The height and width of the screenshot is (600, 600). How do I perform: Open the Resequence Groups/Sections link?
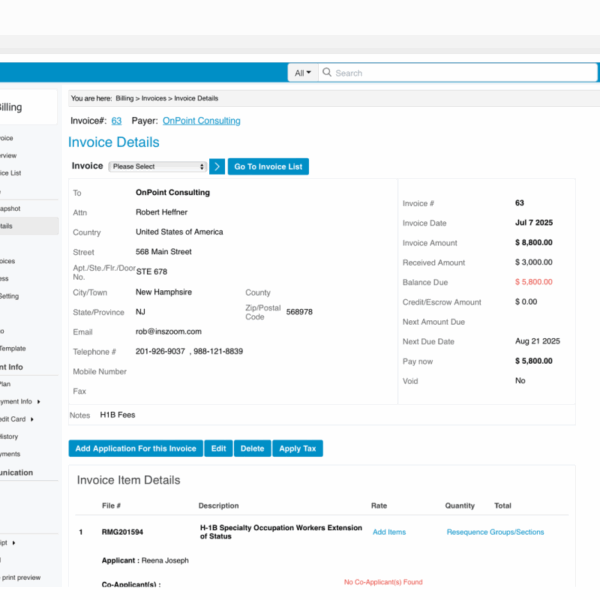tap(495, 532)
